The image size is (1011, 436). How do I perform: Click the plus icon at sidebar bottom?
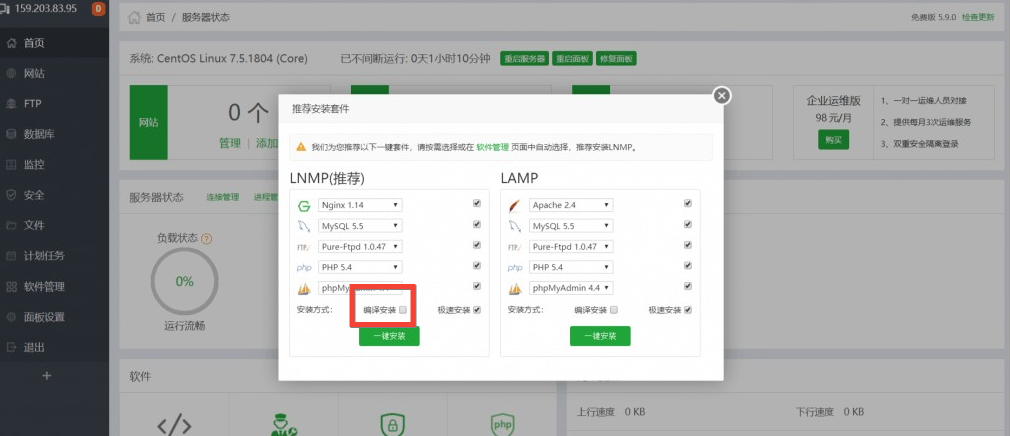coord(46,376)
